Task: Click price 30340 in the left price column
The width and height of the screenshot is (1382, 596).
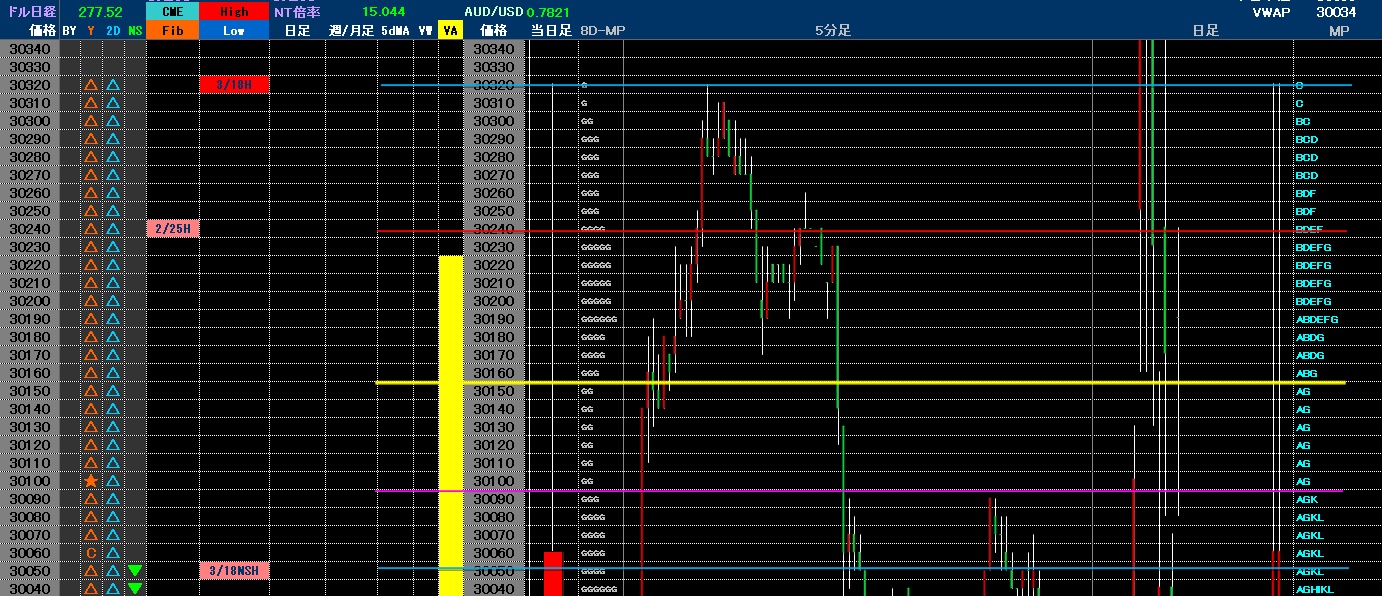Action: [30, 49]
